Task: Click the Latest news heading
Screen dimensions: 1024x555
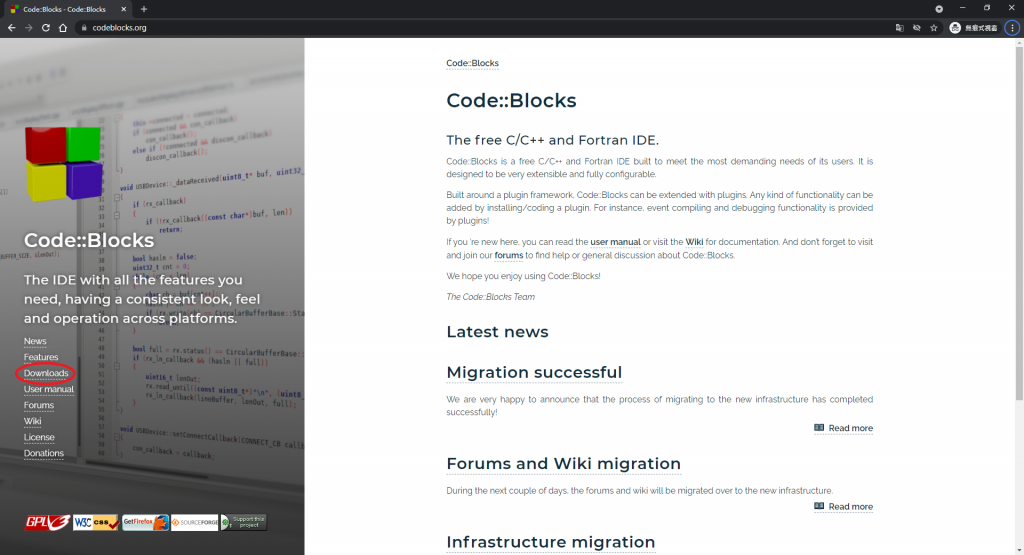Action: pos(497,332)
